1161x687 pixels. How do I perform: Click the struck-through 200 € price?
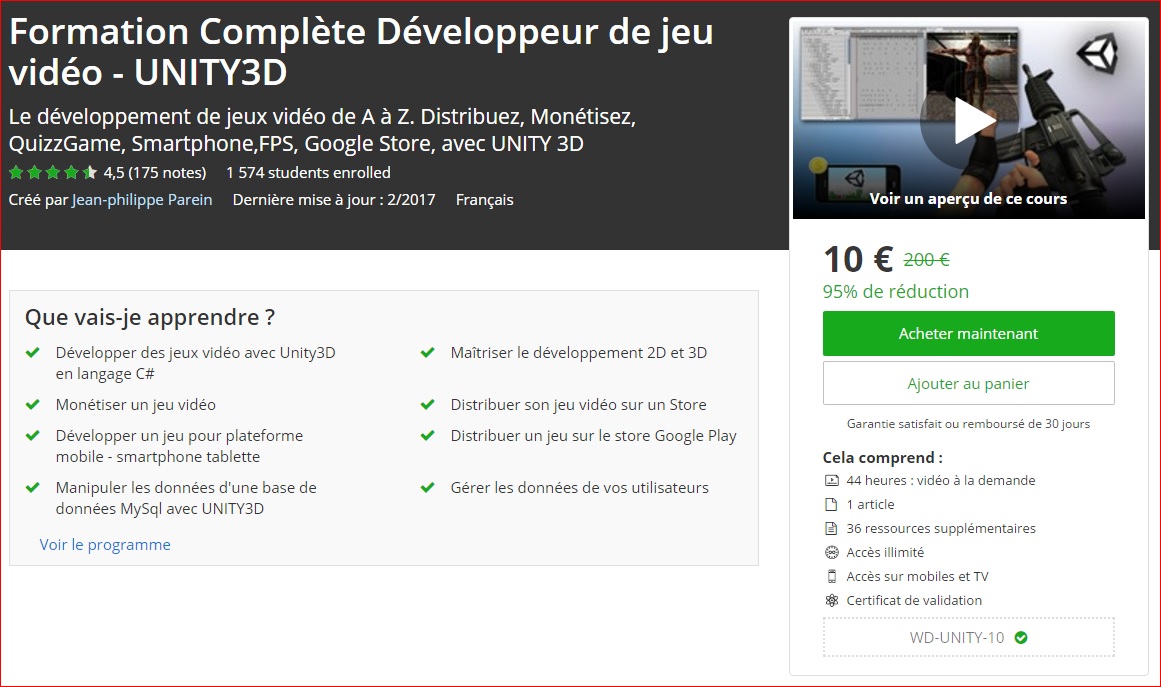(x=926, y=260)
